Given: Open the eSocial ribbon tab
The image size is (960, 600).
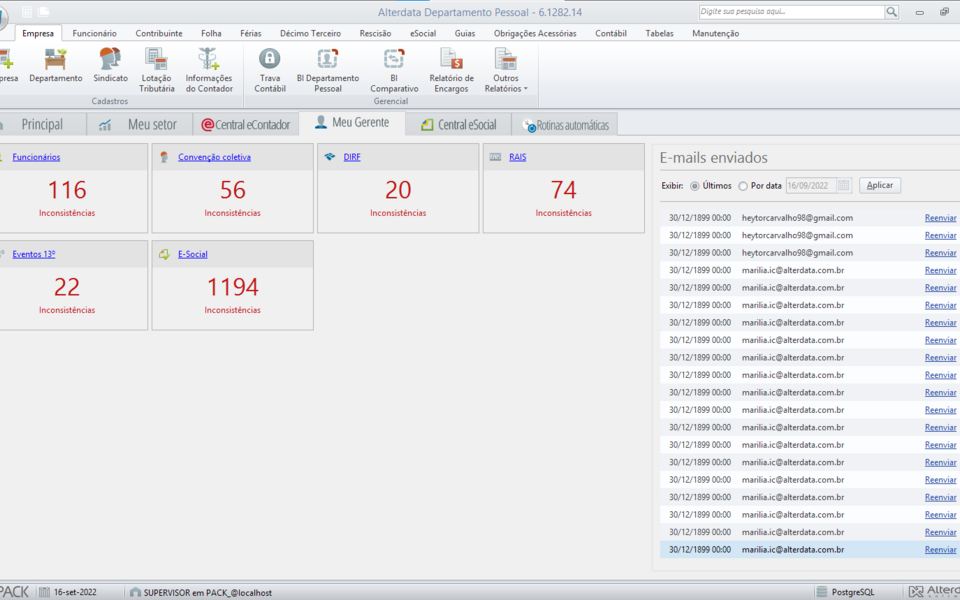Looking at the screenshot, I should [x=423, y=34].
